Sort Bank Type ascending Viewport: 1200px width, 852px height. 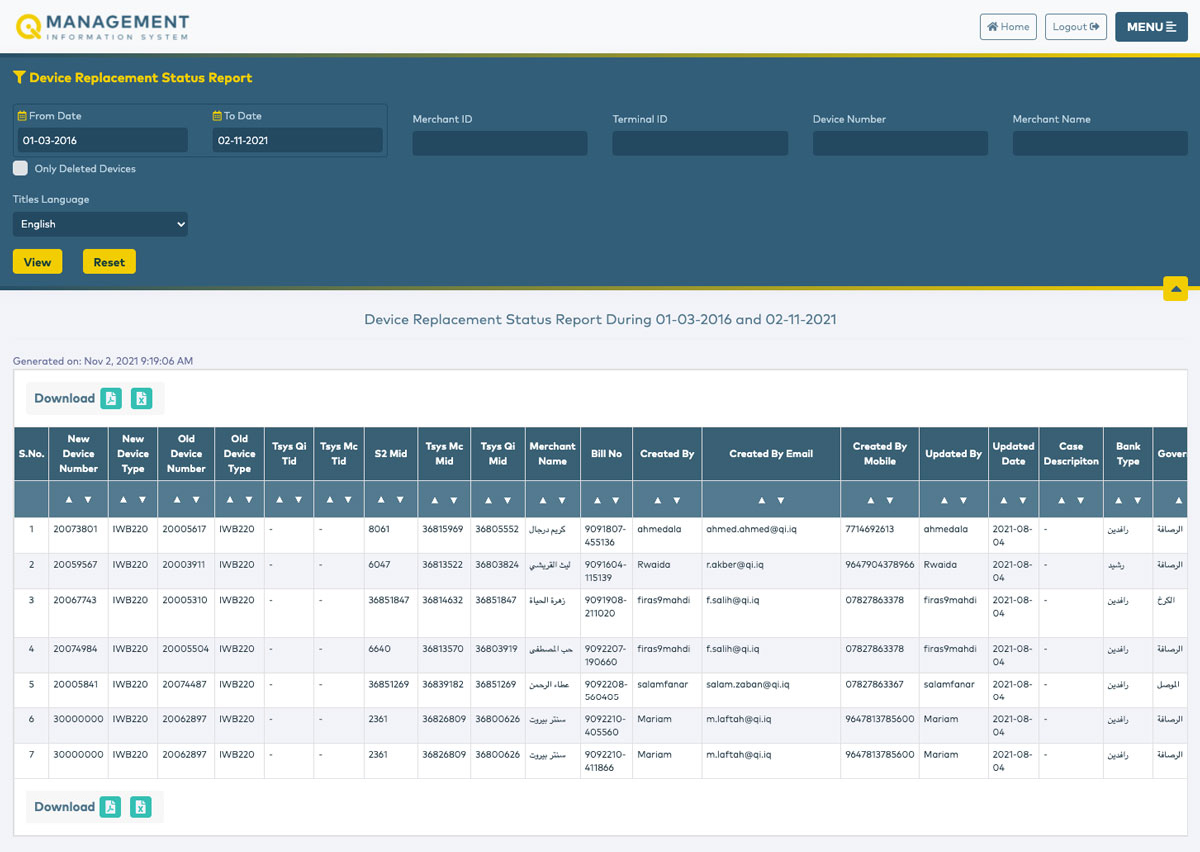click(1118, 499)
